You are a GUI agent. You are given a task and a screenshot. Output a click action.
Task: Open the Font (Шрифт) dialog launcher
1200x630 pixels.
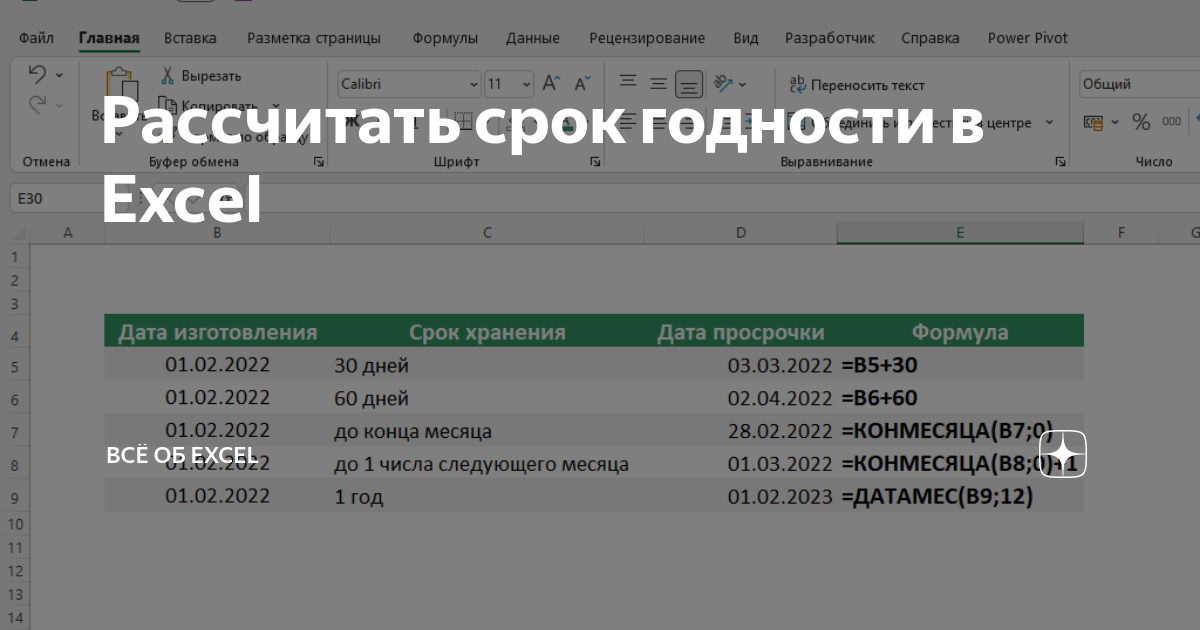pyautogui.click(x=596, y=161)
